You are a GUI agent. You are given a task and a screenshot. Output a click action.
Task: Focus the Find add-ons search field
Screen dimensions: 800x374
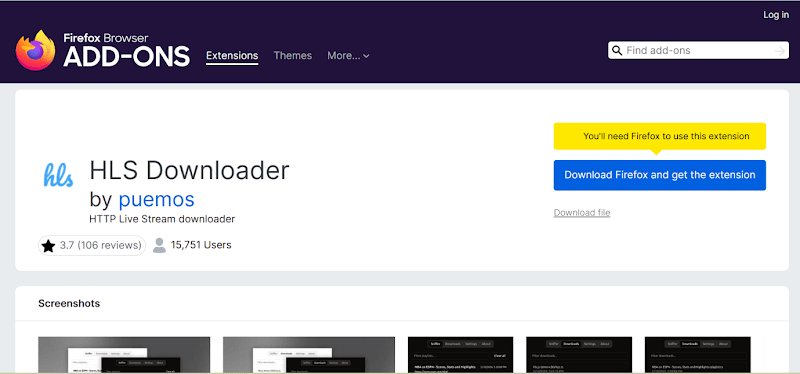click(698, 51)
